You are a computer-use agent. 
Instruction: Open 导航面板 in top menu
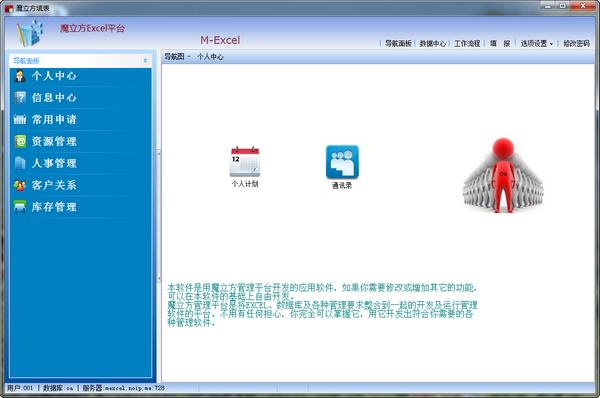(398, 44)
